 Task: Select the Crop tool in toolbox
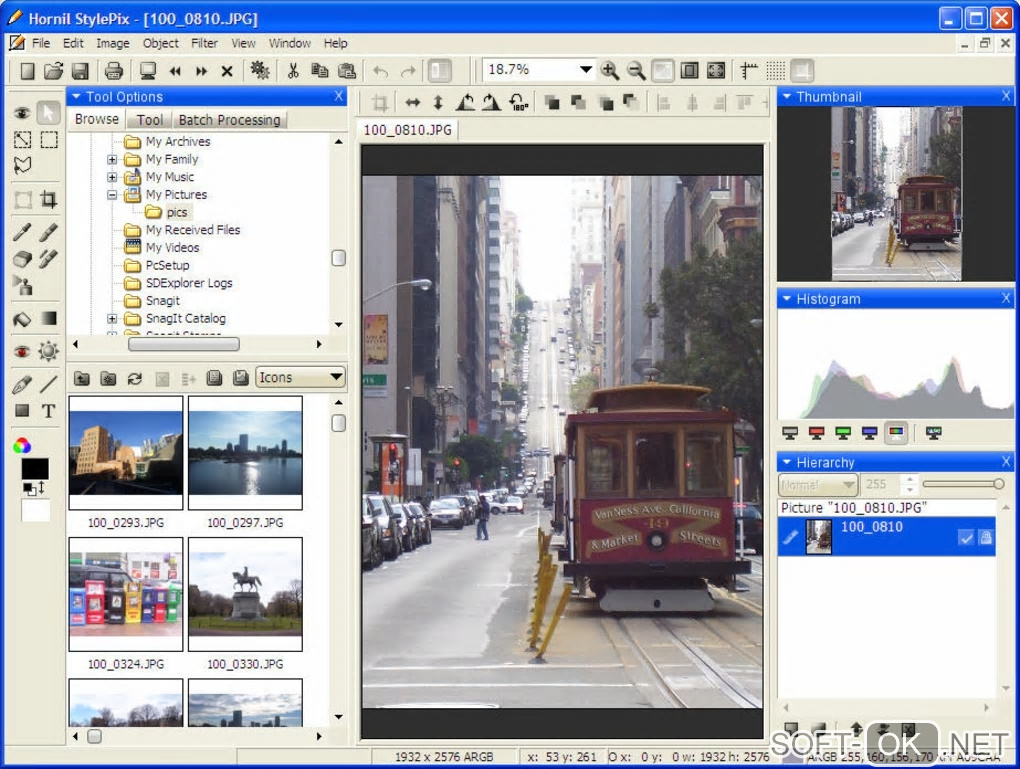point(48,199)
